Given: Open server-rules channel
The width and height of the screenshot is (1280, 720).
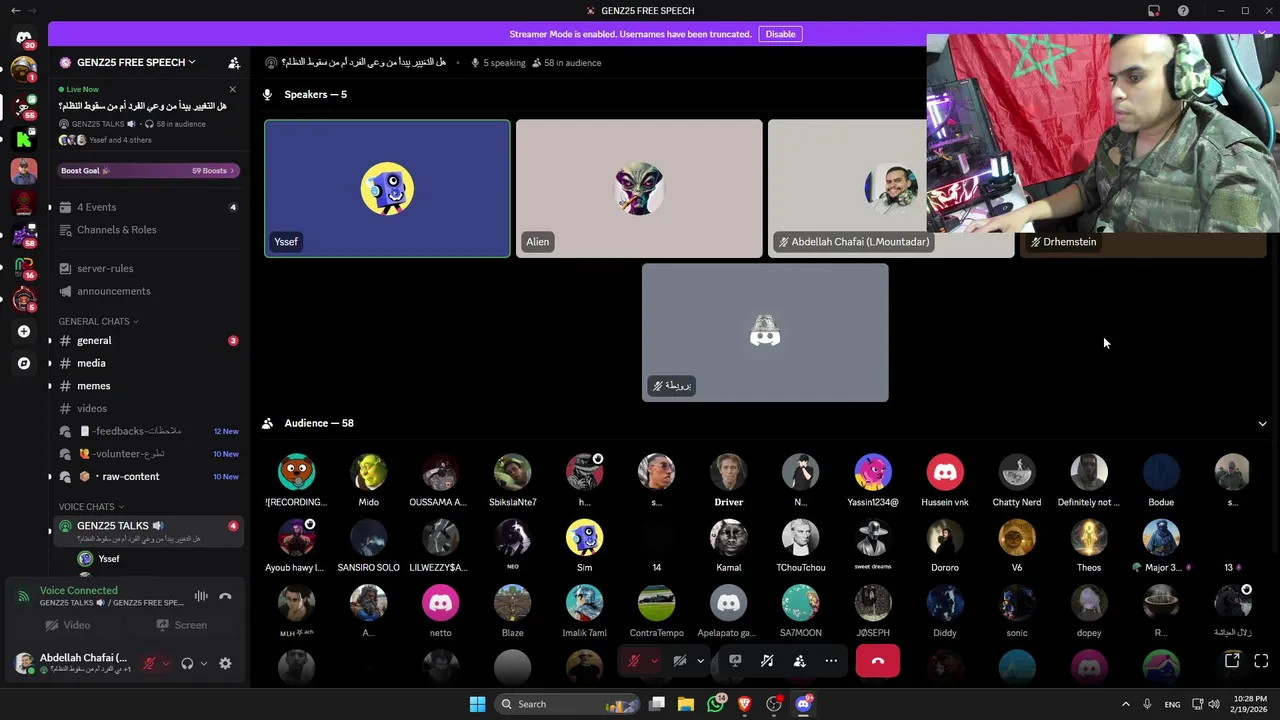Looking at the screenshot, I should [x=148, y=268].
